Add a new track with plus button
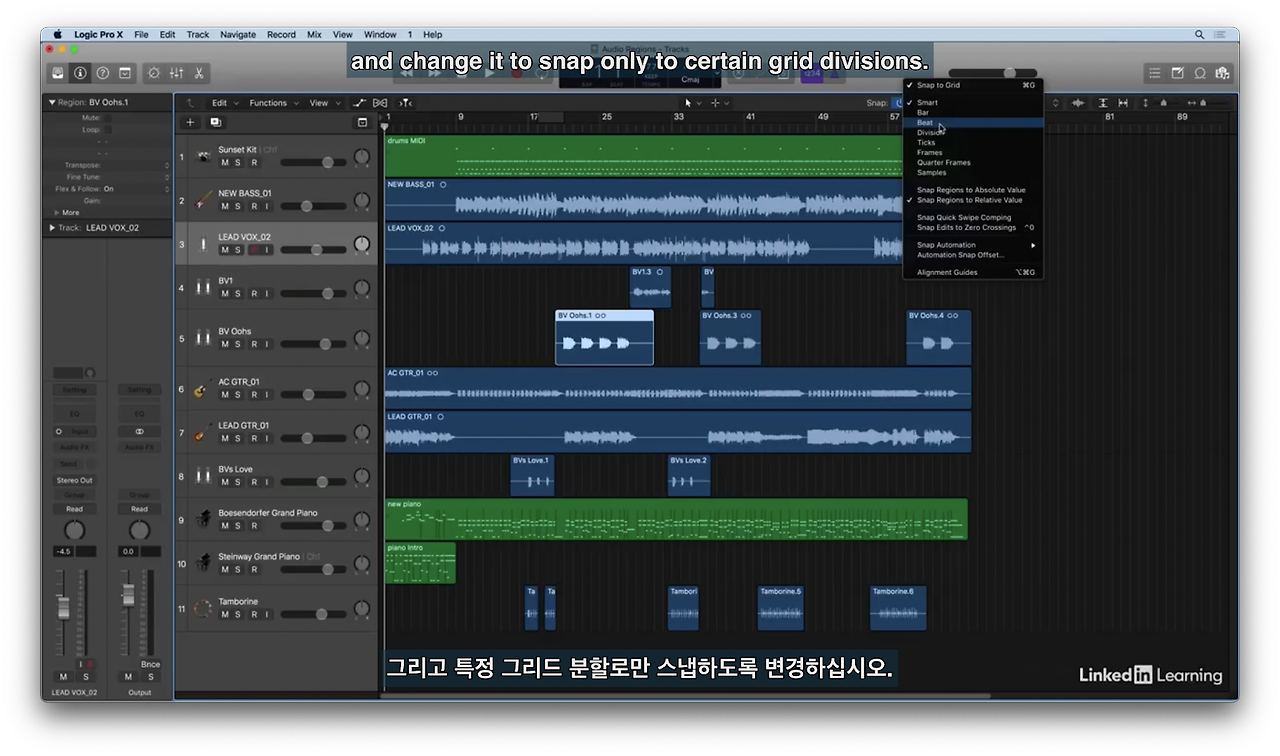This screenshot has width=1280, height=756. (190, 122)
